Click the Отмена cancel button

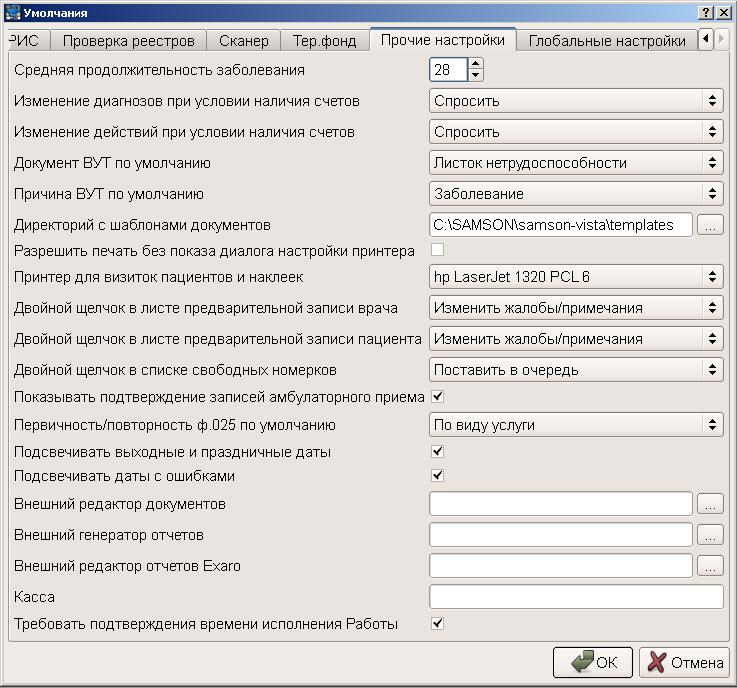tap(685, 662)
